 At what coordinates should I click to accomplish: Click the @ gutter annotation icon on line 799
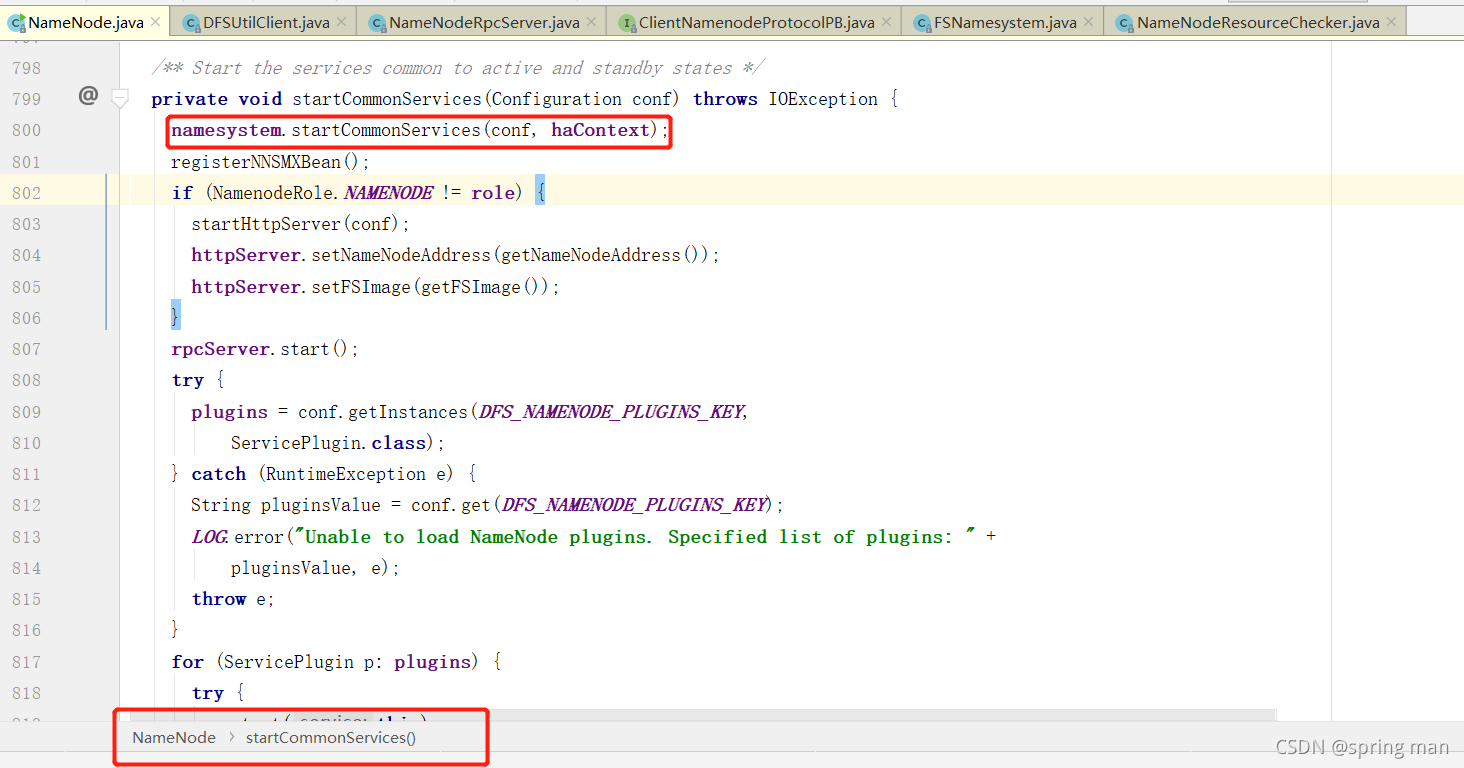click(x=88, y=96)
